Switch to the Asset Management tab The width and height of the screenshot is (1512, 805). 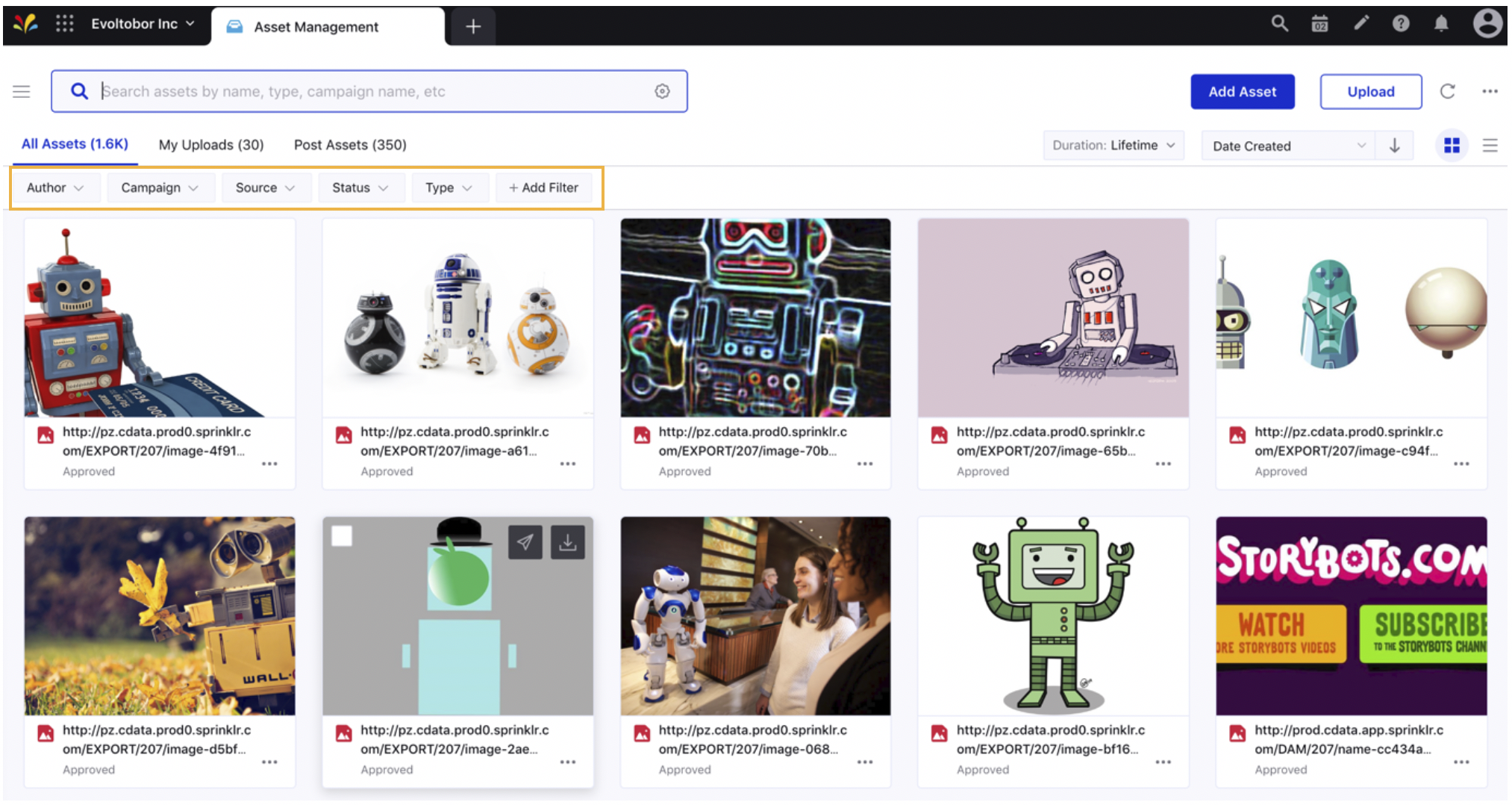(328, 27)
